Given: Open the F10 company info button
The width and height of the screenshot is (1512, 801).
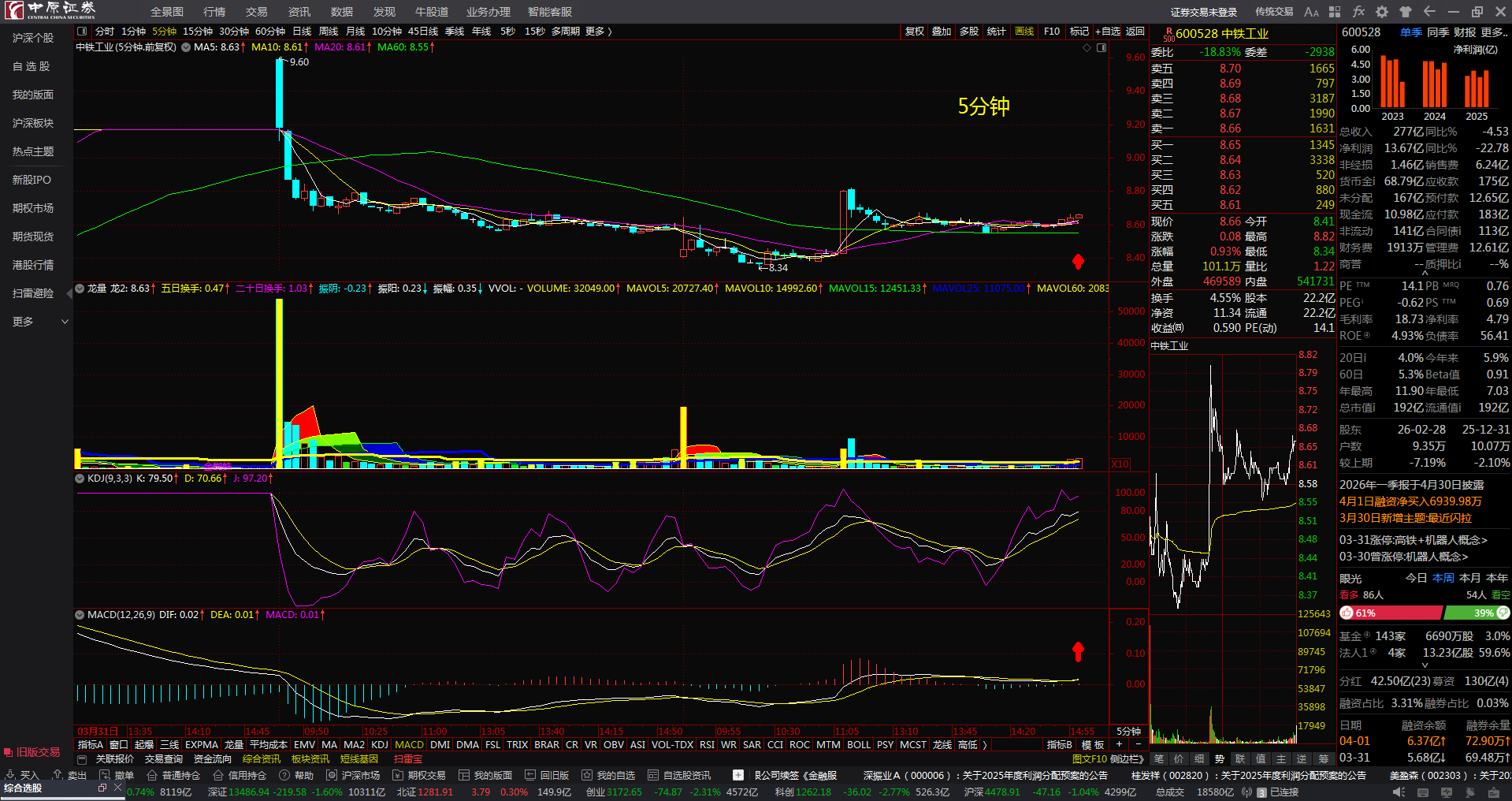Looking at the screenshot, I should (1052, 32).
